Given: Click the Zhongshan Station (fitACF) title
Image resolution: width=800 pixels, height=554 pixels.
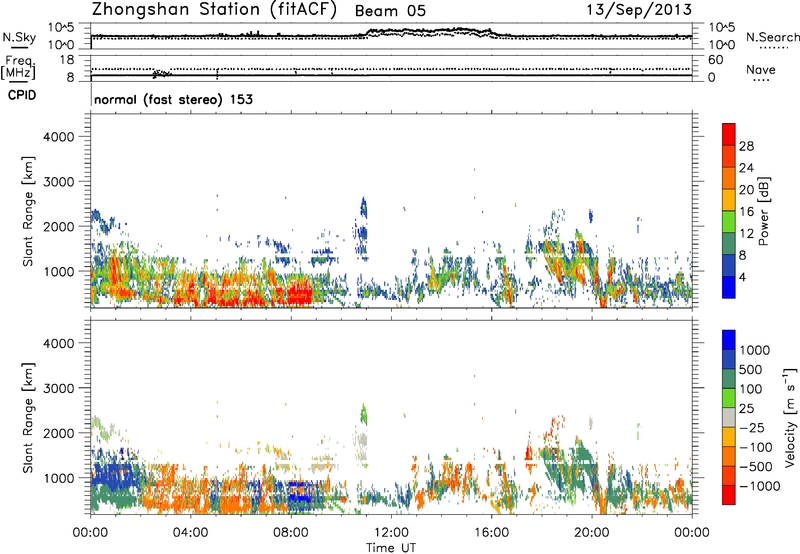Looking at the screenshot, I should [x=214, y=10].
